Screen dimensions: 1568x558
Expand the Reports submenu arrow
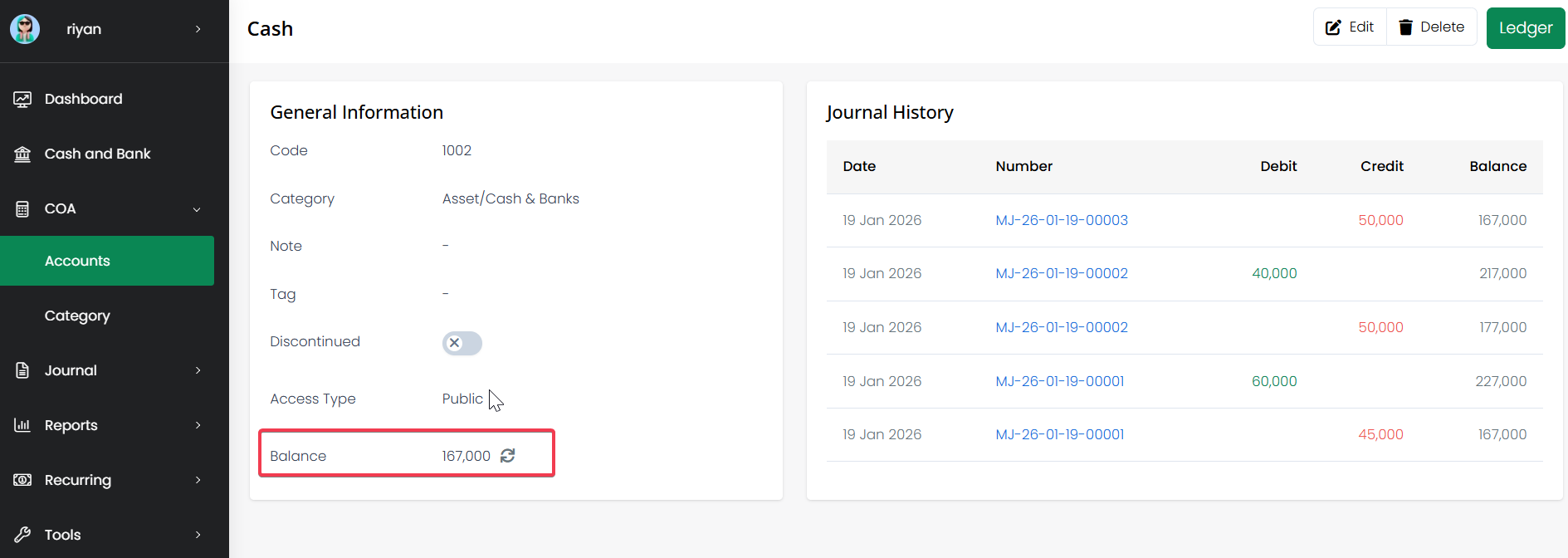tap(198, 425)
